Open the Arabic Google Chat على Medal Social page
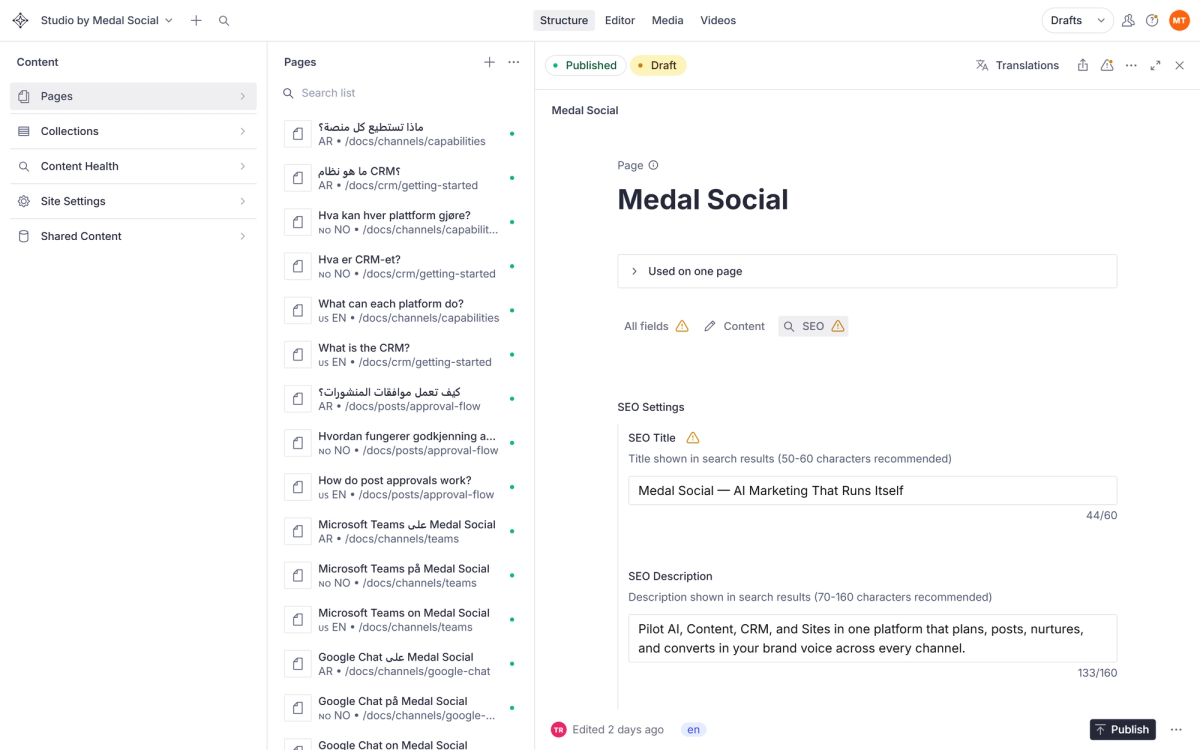 pyautogui.click(x=400, y=664)
